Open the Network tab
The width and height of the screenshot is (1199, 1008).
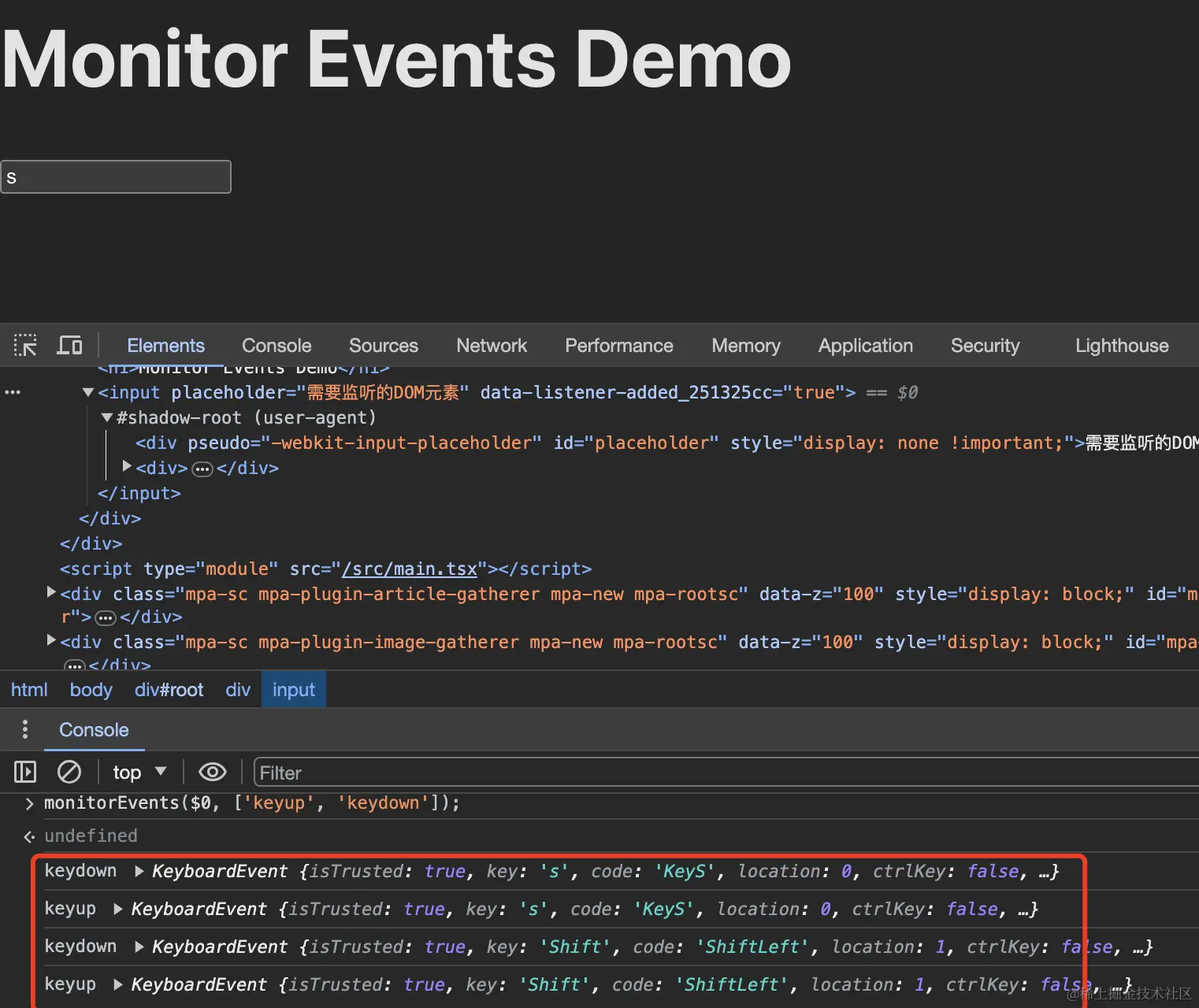point(492,346)
